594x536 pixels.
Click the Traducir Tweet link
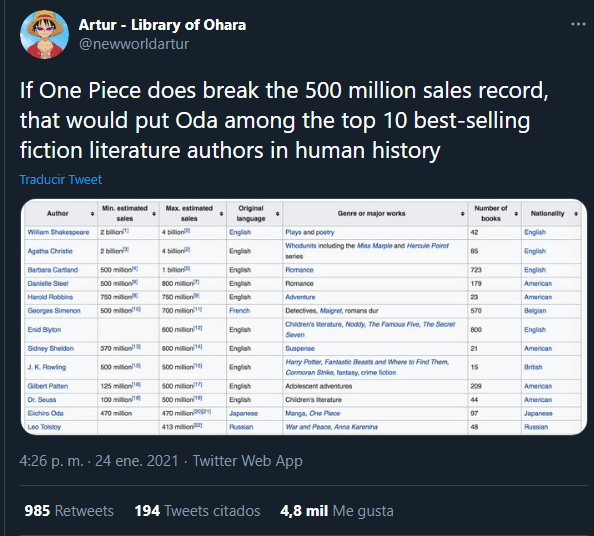[61, 180]
